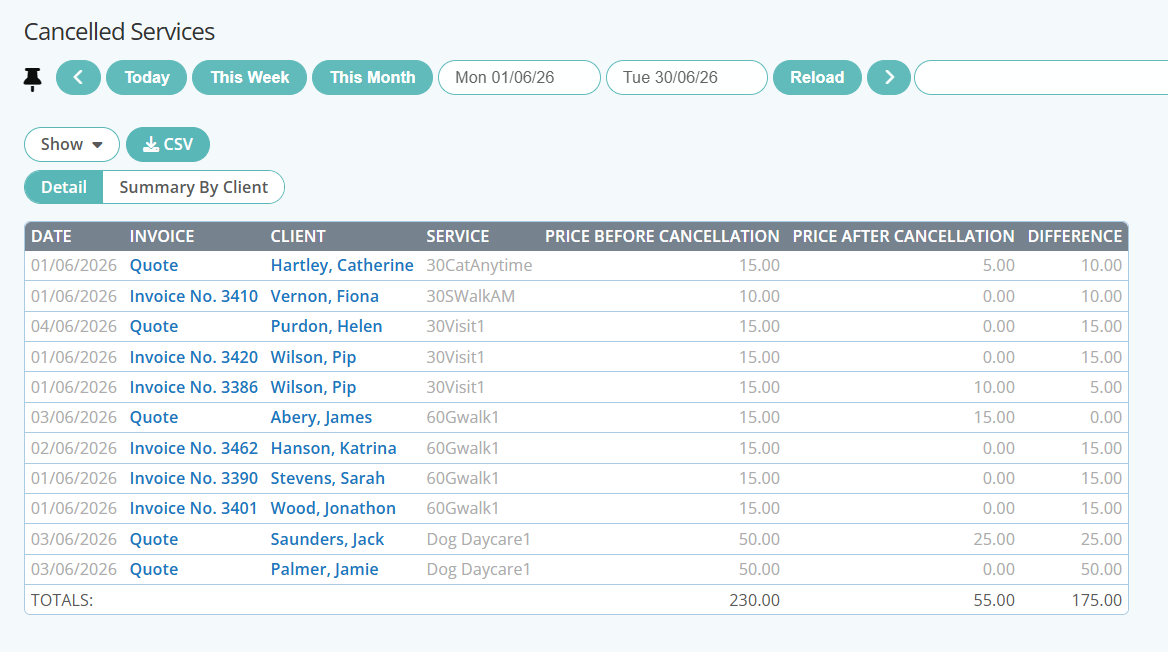Image resolution: width=1168 pixels, height=652 pixels.
Task: Open client Saunders, Jack
Action: point(328,539)
